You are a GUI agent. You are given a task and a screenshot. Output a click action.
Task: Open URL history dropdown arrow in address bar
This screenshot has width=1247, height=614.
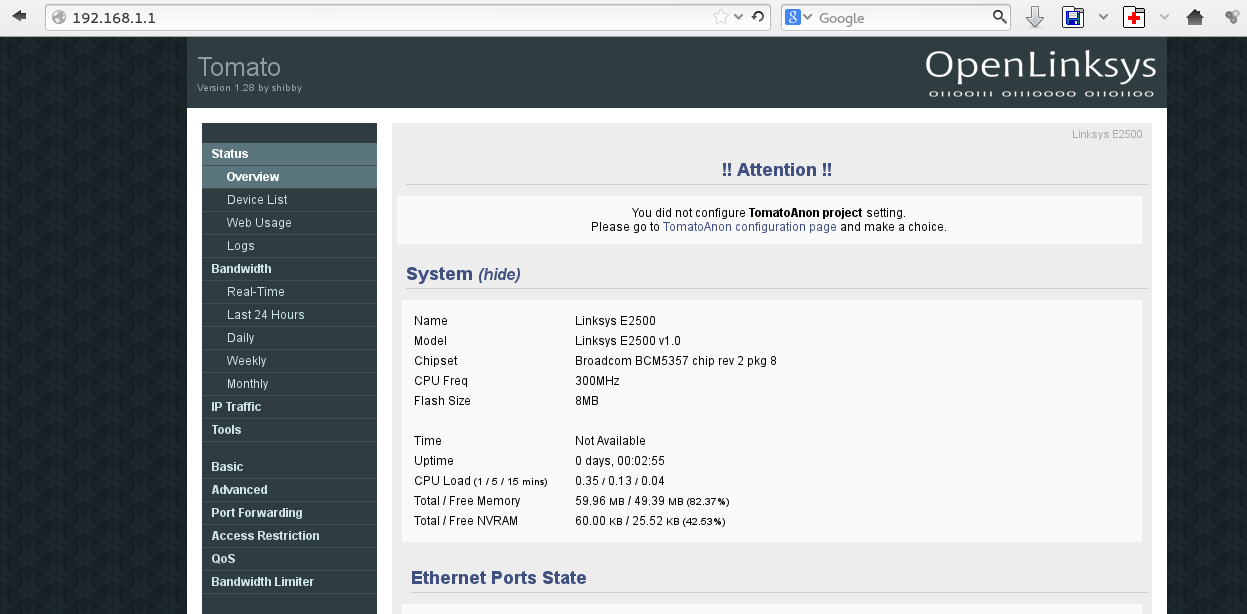tap(739, 17)
